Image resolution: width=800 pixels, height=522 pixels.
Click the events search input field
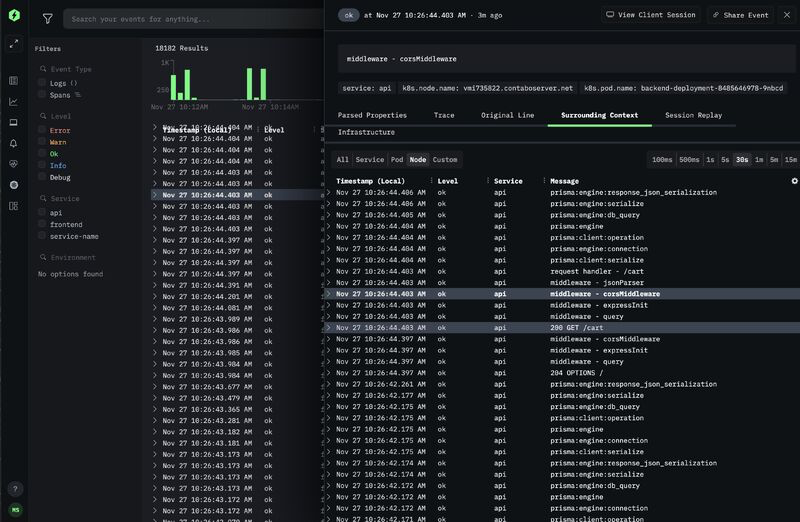pos(193,19)
